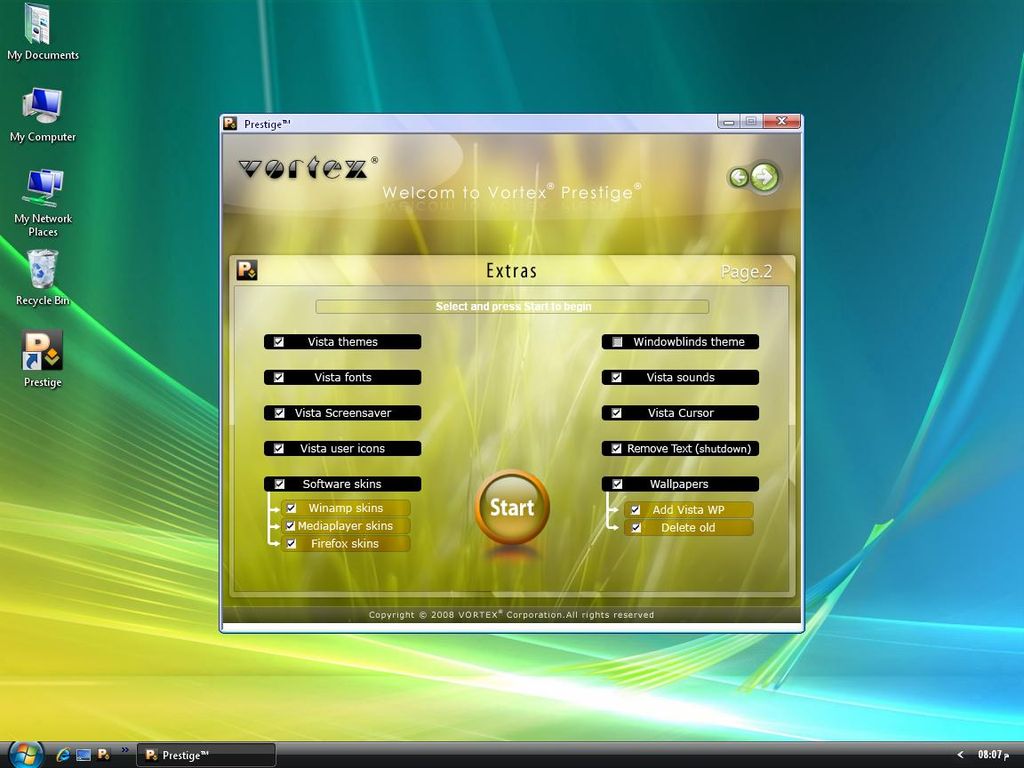Click the Prestige title bar icon
Screen dimensions: 1024x768
coord(230,123)
